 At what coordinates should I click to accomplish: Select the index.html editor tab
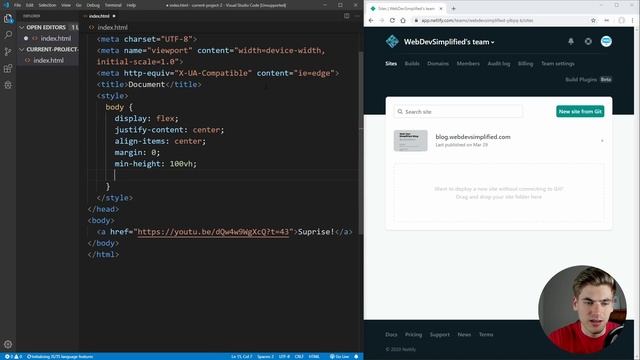click(100, 16)
